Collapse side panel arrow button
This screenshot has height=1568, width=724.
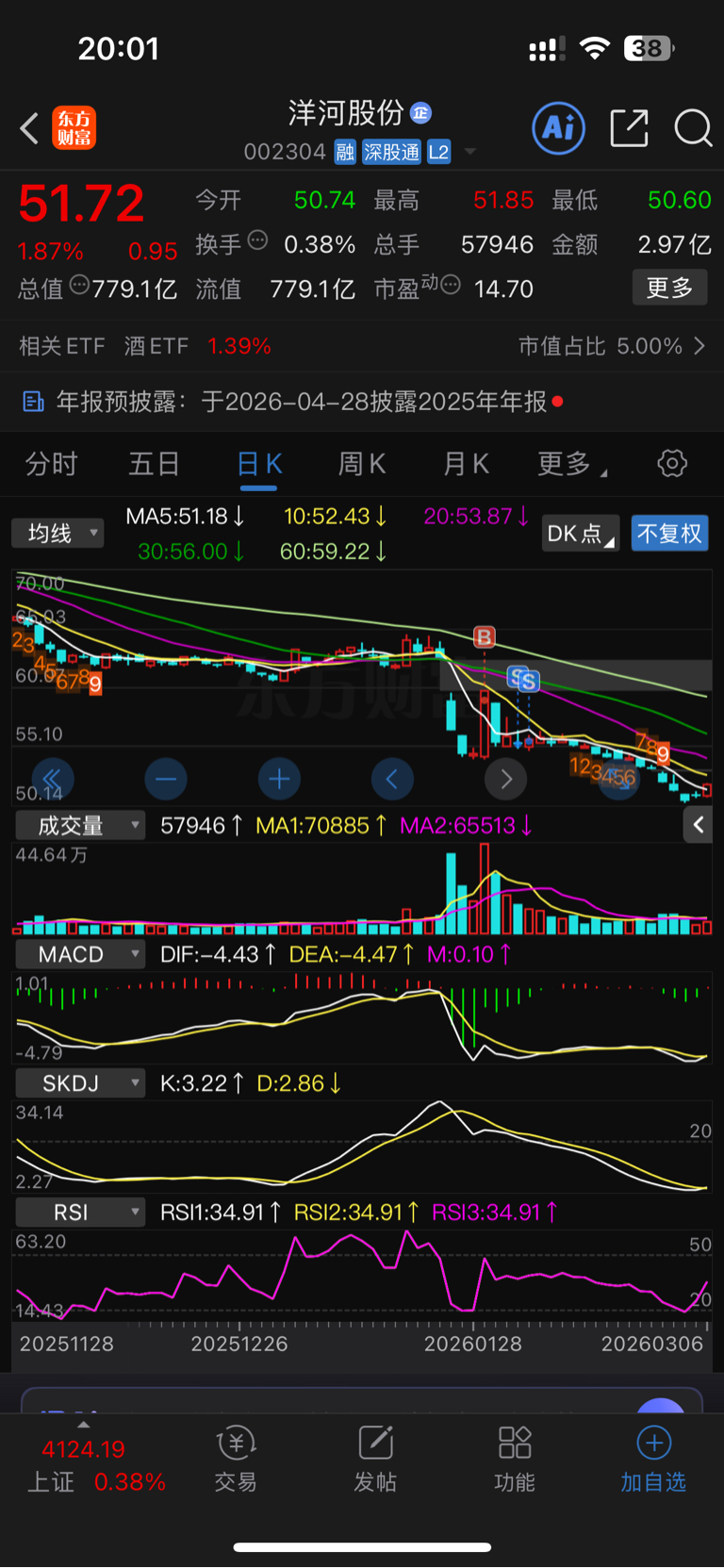698,825
